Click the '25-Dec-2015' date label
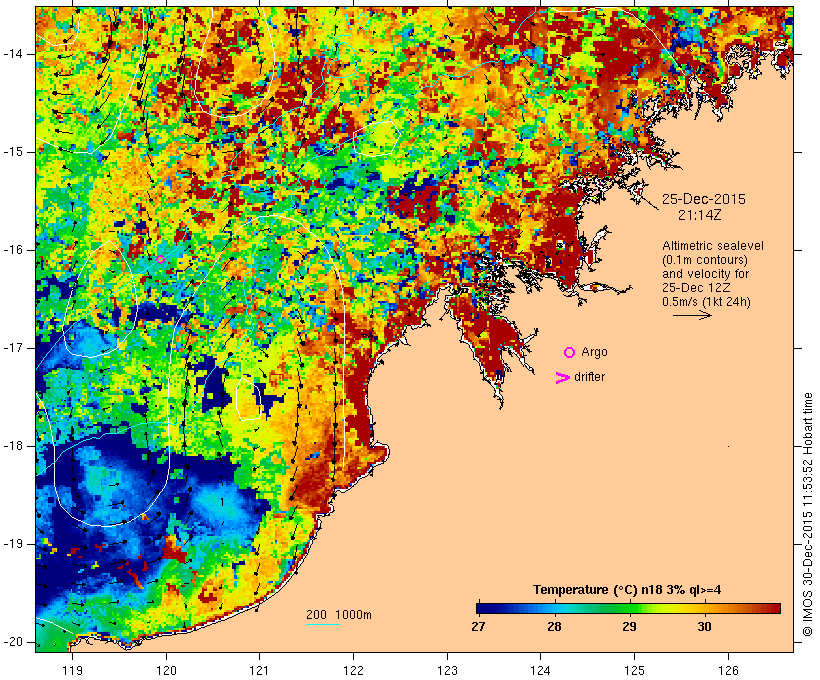 [x=704, y=199]
